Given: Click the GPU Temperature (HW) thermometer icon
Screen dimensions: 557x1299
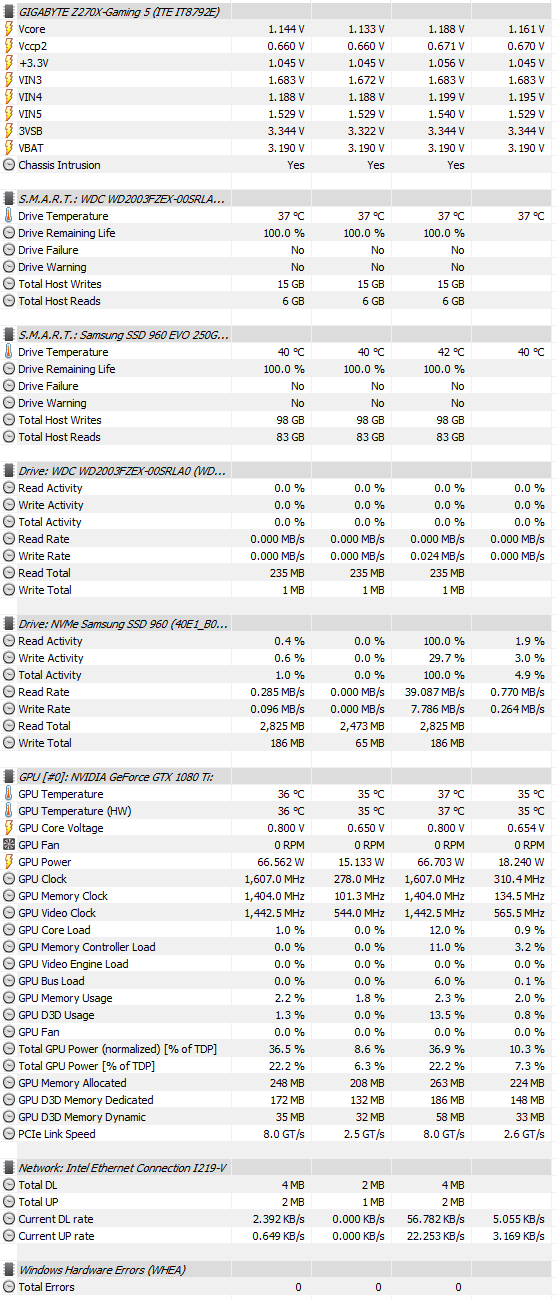Looking at the screenshot, I should coord(9,811).
